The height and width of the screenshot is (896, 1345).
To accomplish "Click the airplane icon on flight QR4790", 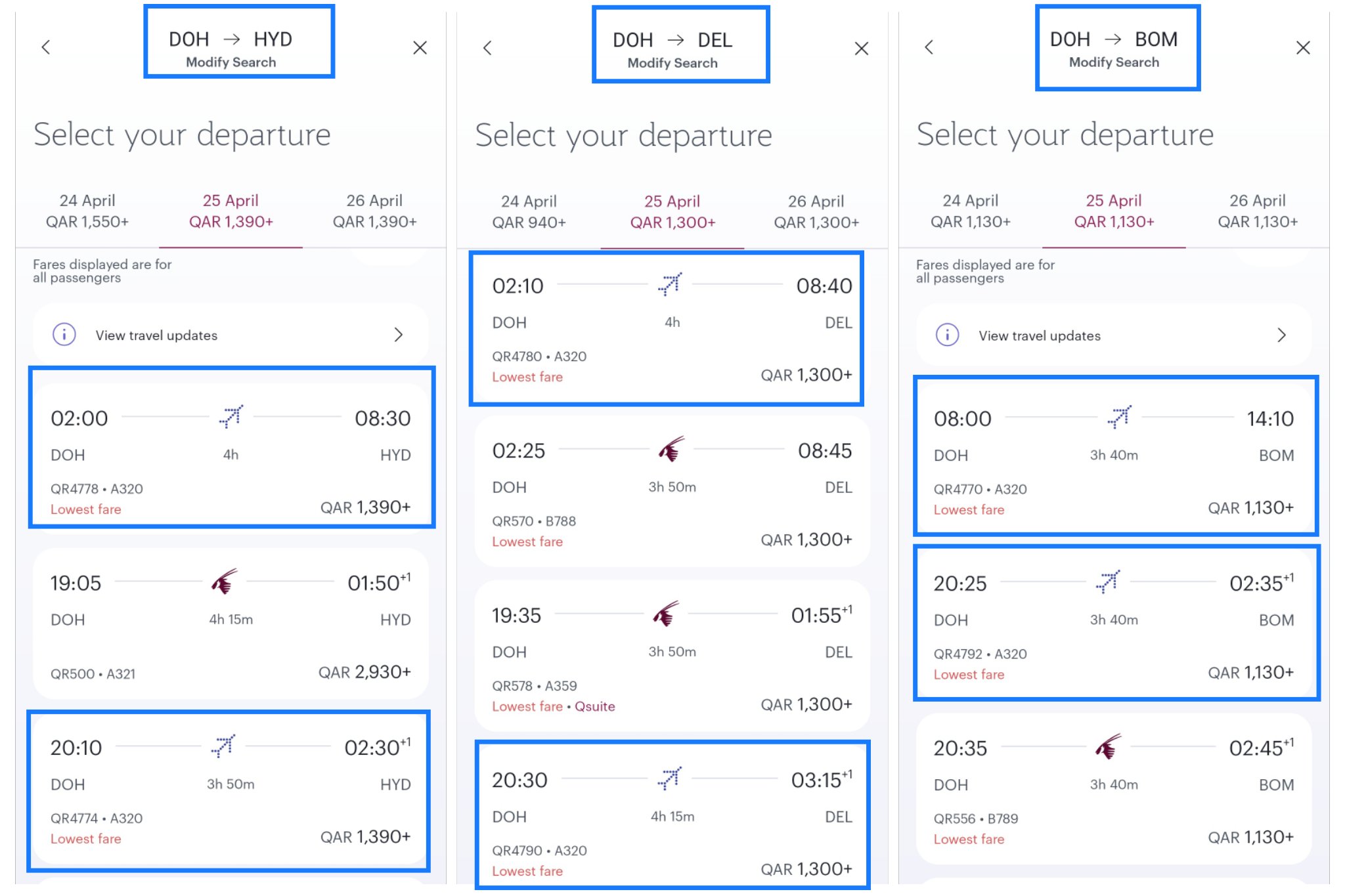I will click(x=669, y=777).
